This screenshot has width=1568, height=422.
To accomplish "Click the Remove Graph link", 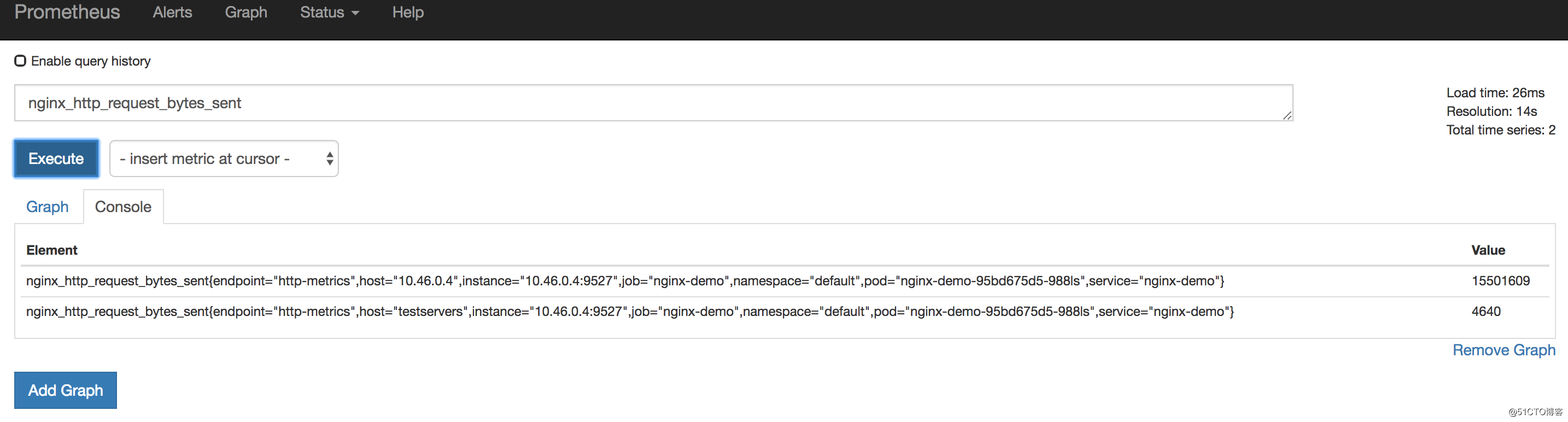I will [1503, 350].
